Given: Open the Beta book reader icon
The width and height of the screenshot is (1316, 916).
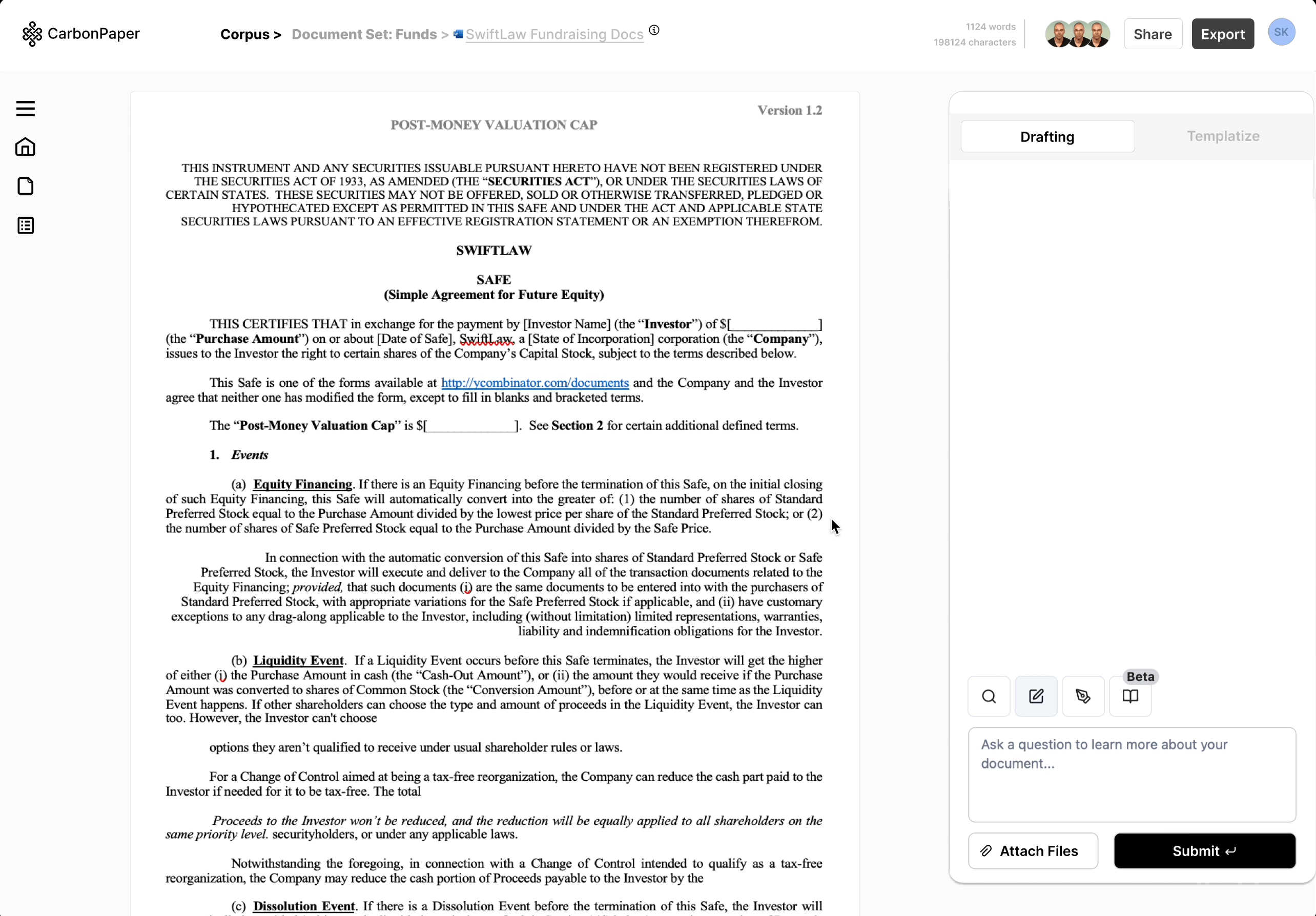Looking at the screenshot, I should tap(1129, 696).
